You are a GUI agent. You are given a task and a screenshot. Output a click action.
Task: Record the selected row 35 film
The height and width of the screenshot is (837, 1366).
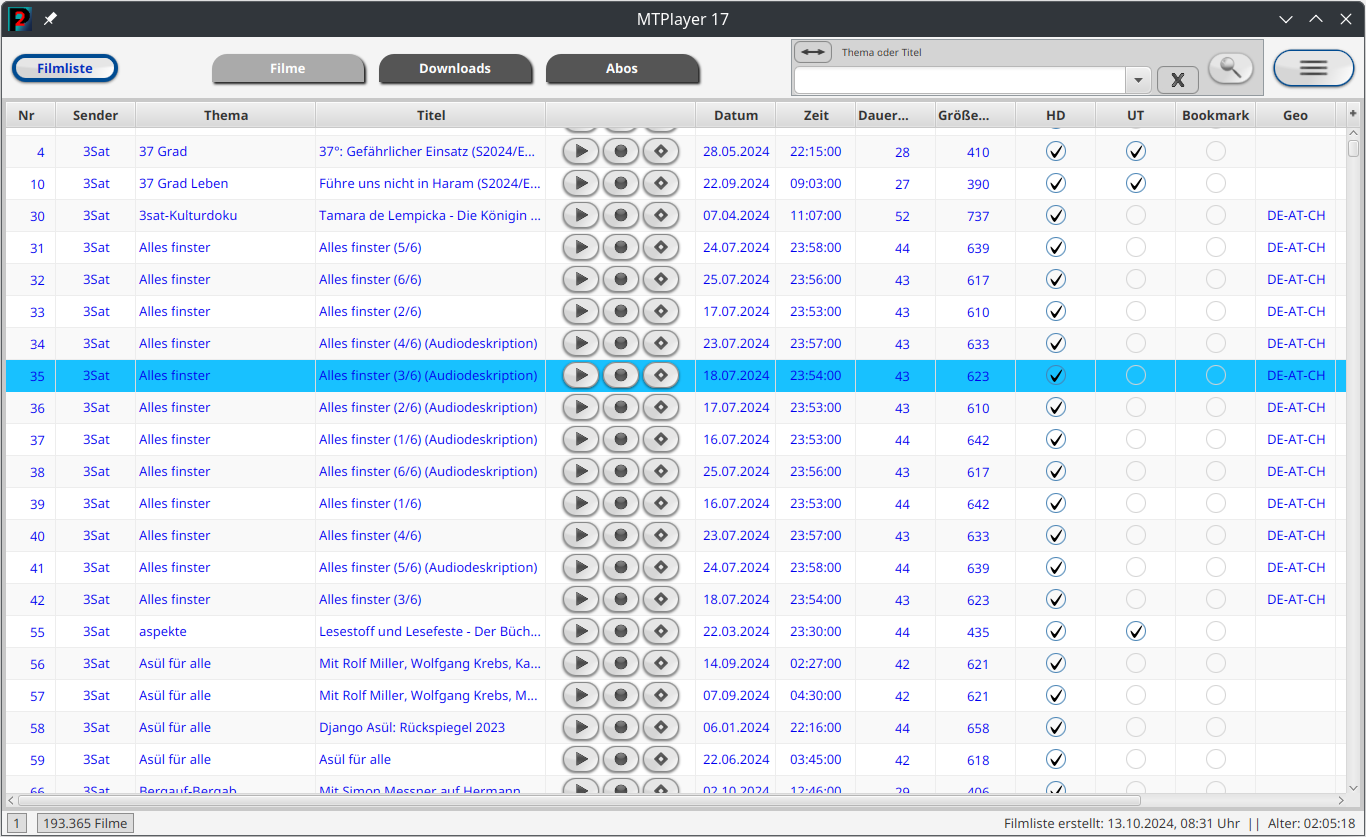(620, 376)
